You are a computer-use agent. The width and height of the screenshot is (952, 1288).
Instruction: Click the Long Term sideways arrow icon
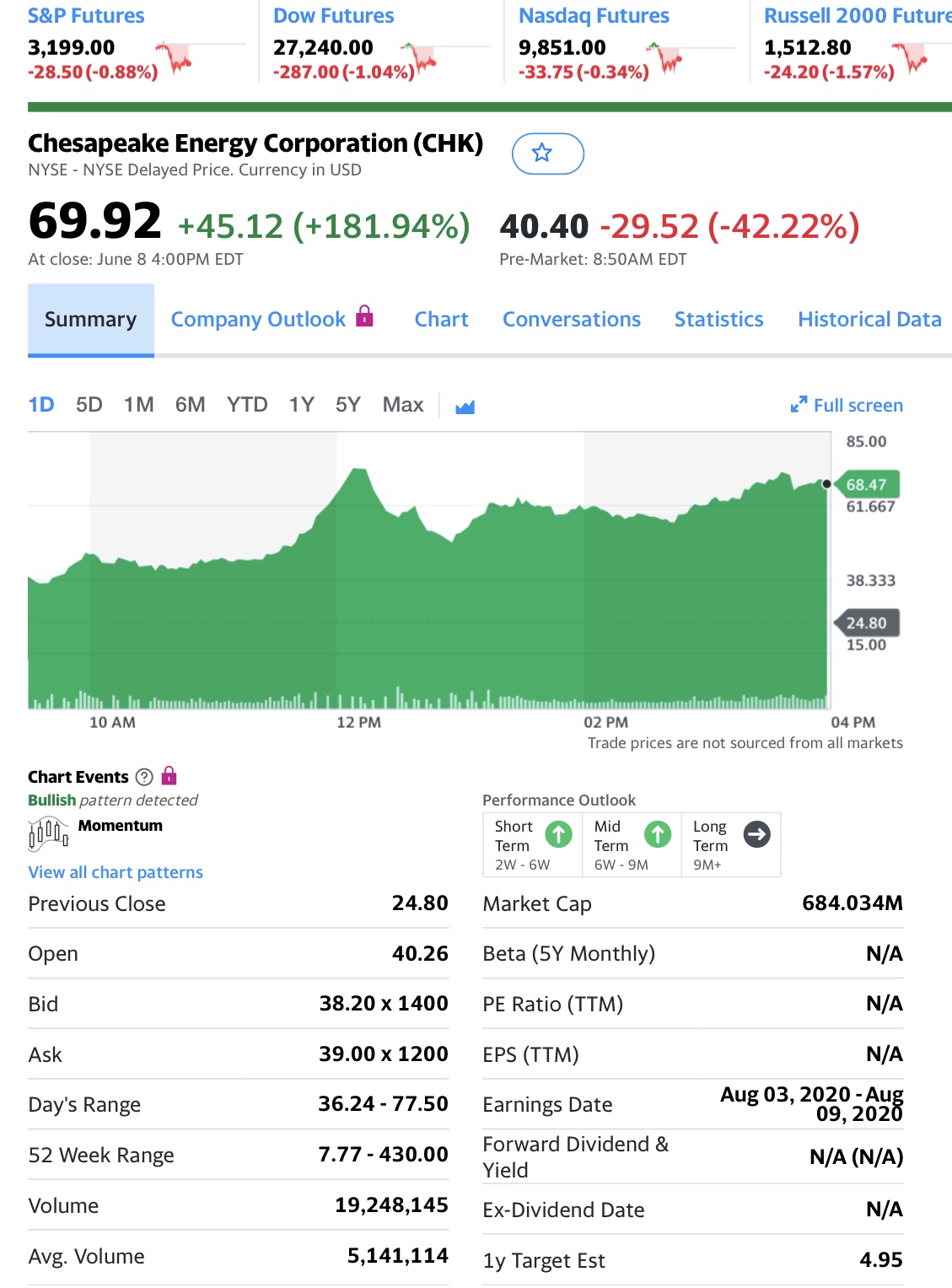756,834
